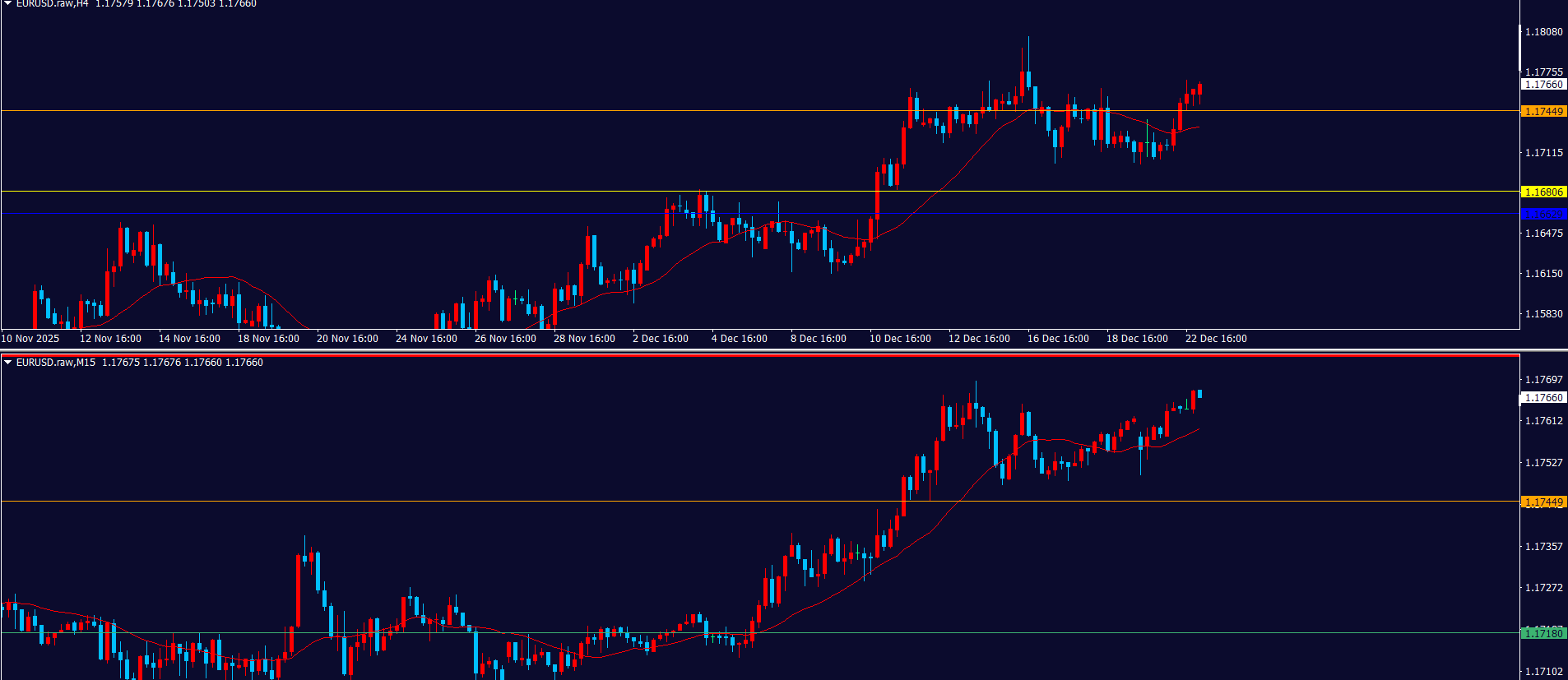1568x680 pixels.
Task: Click the green 1.17180 price label
Action: (x=1543, y=633)
